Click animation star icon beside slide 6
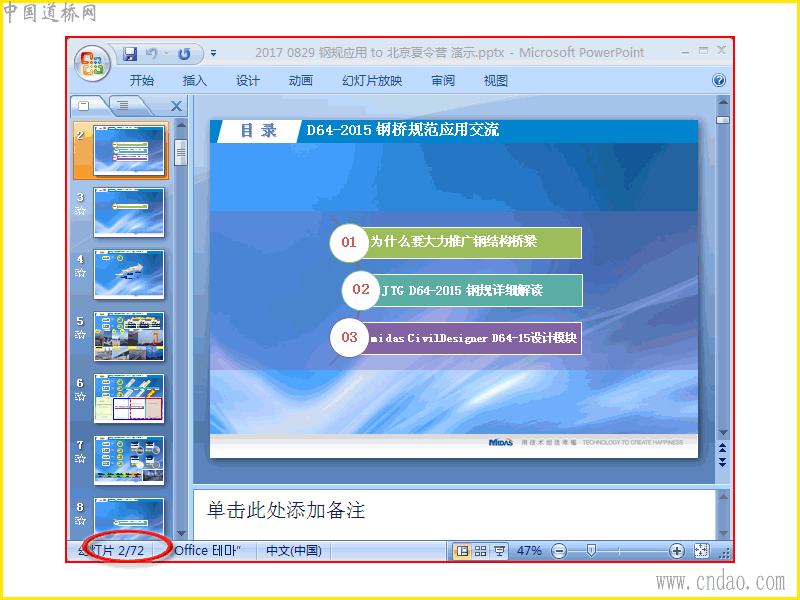This screenshot has height=600, width=800. [x=81, y=396]
